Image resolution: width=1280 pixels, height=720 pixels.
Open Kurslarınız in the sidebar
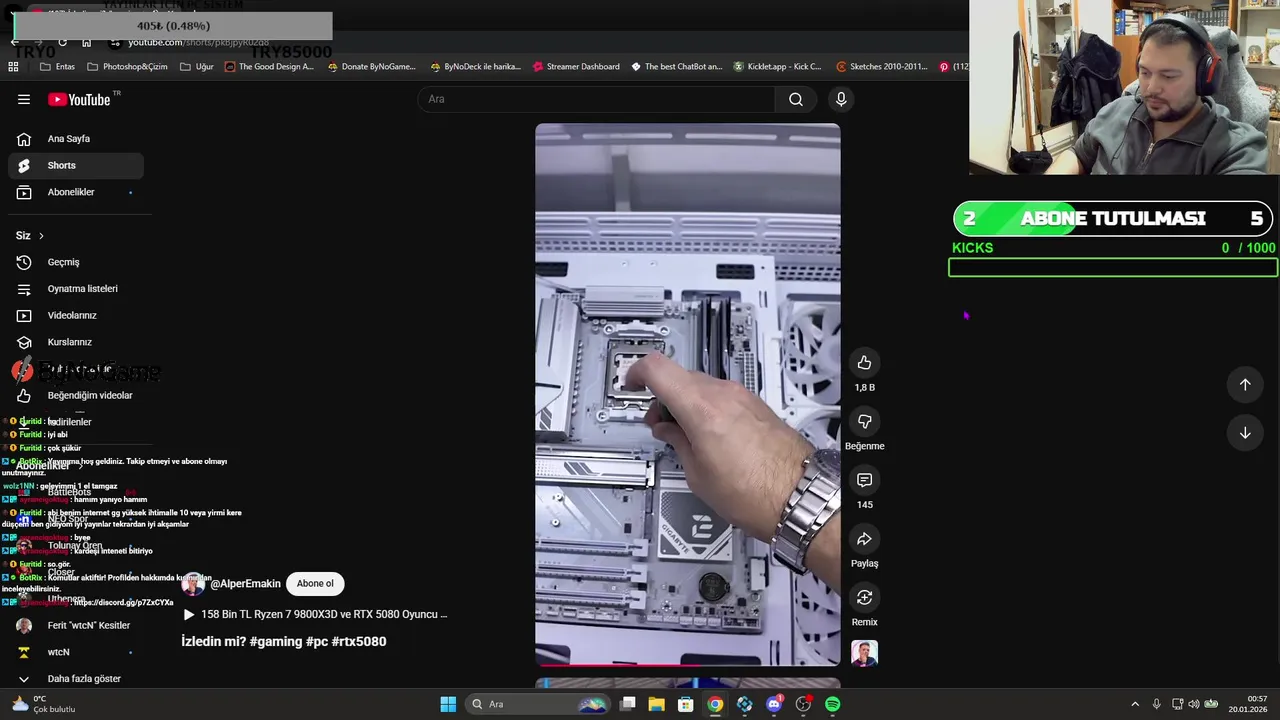[76, 342]
